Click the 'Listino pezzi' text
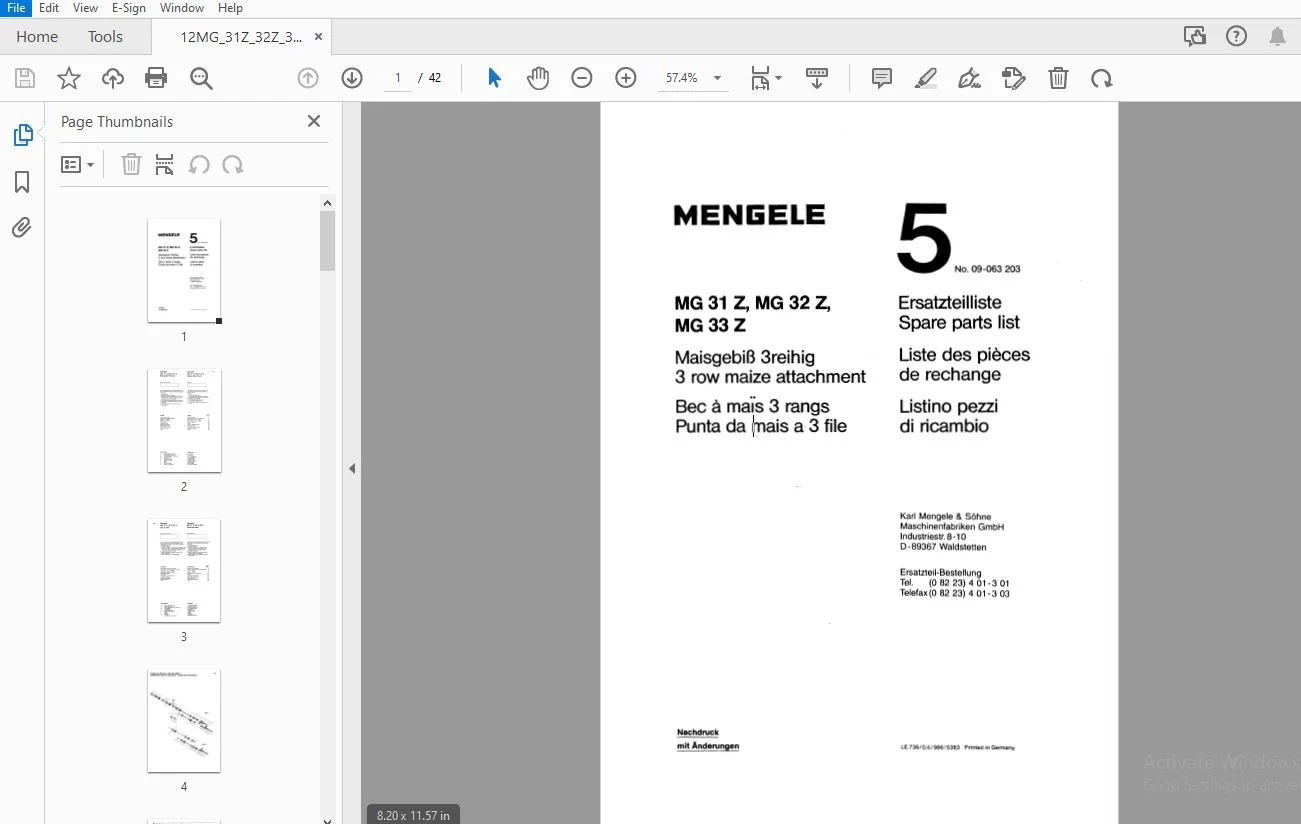 pyautogui.click(x=948, y=406)
